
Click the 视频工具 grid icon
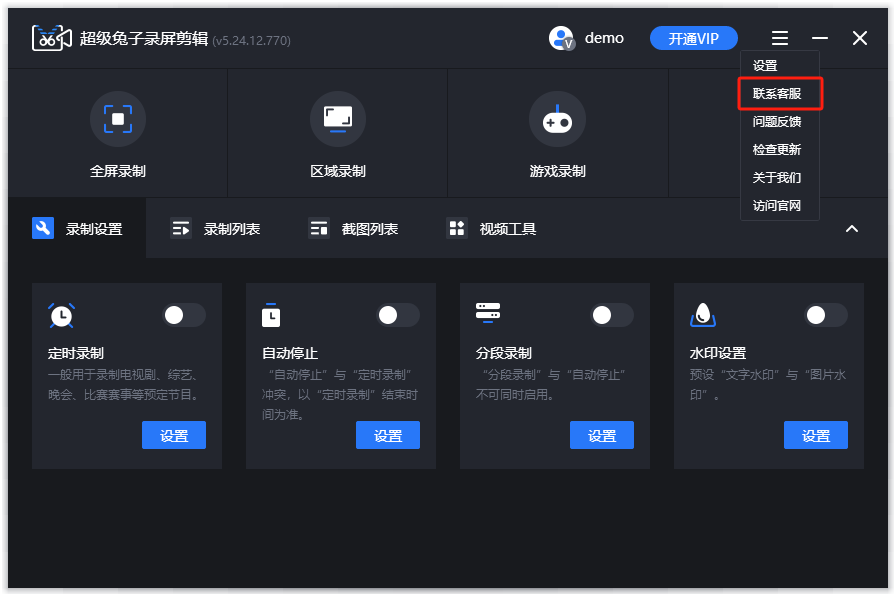pyautogui.click(x=457, y=229)
